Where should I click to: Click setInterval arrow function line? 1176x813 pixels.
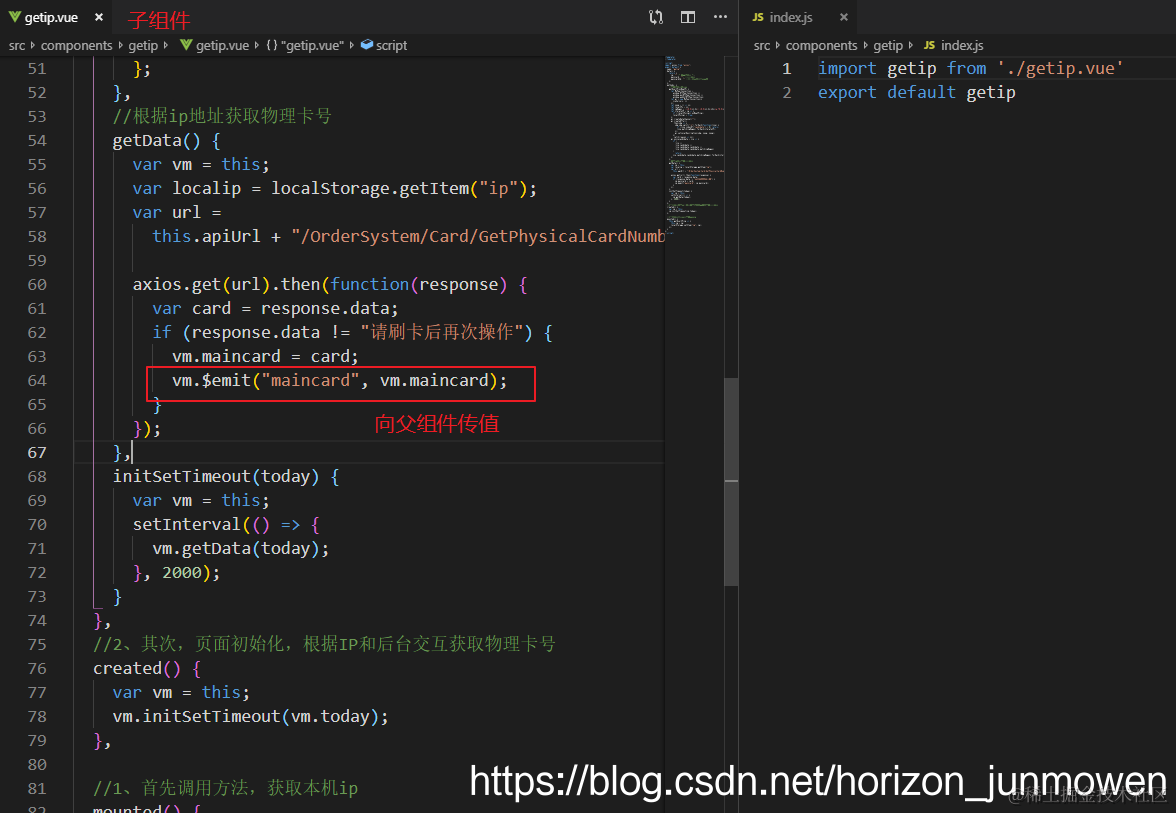tap(226, 524)
